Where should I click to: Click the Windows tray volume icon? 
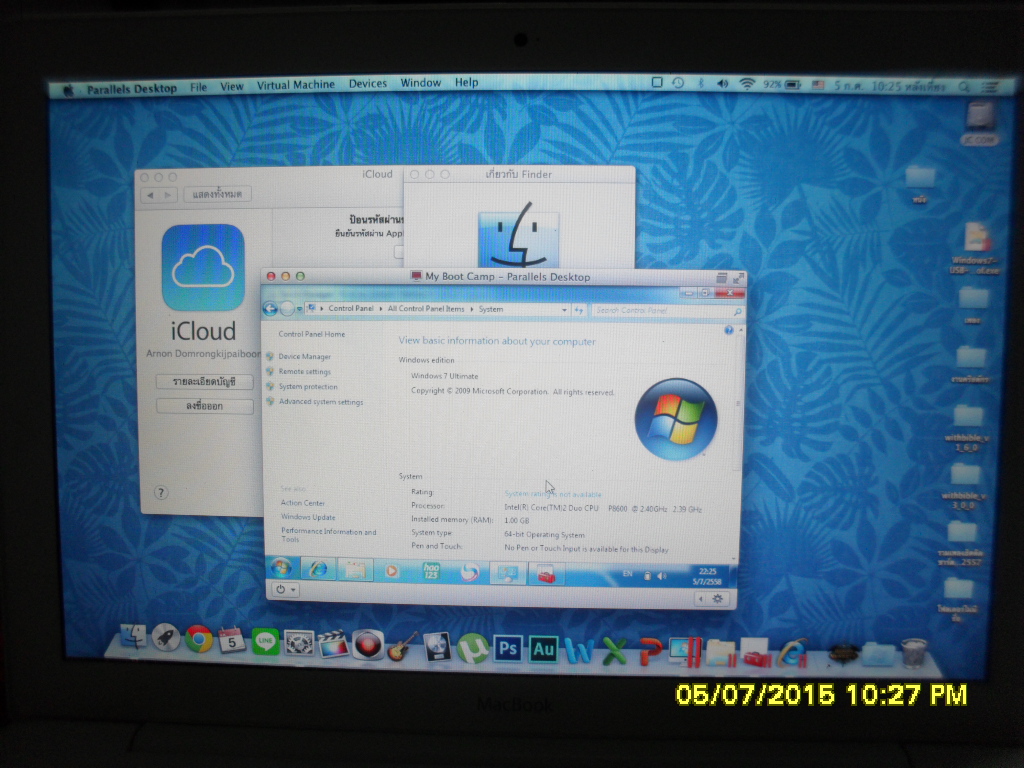tap(662, 576)
